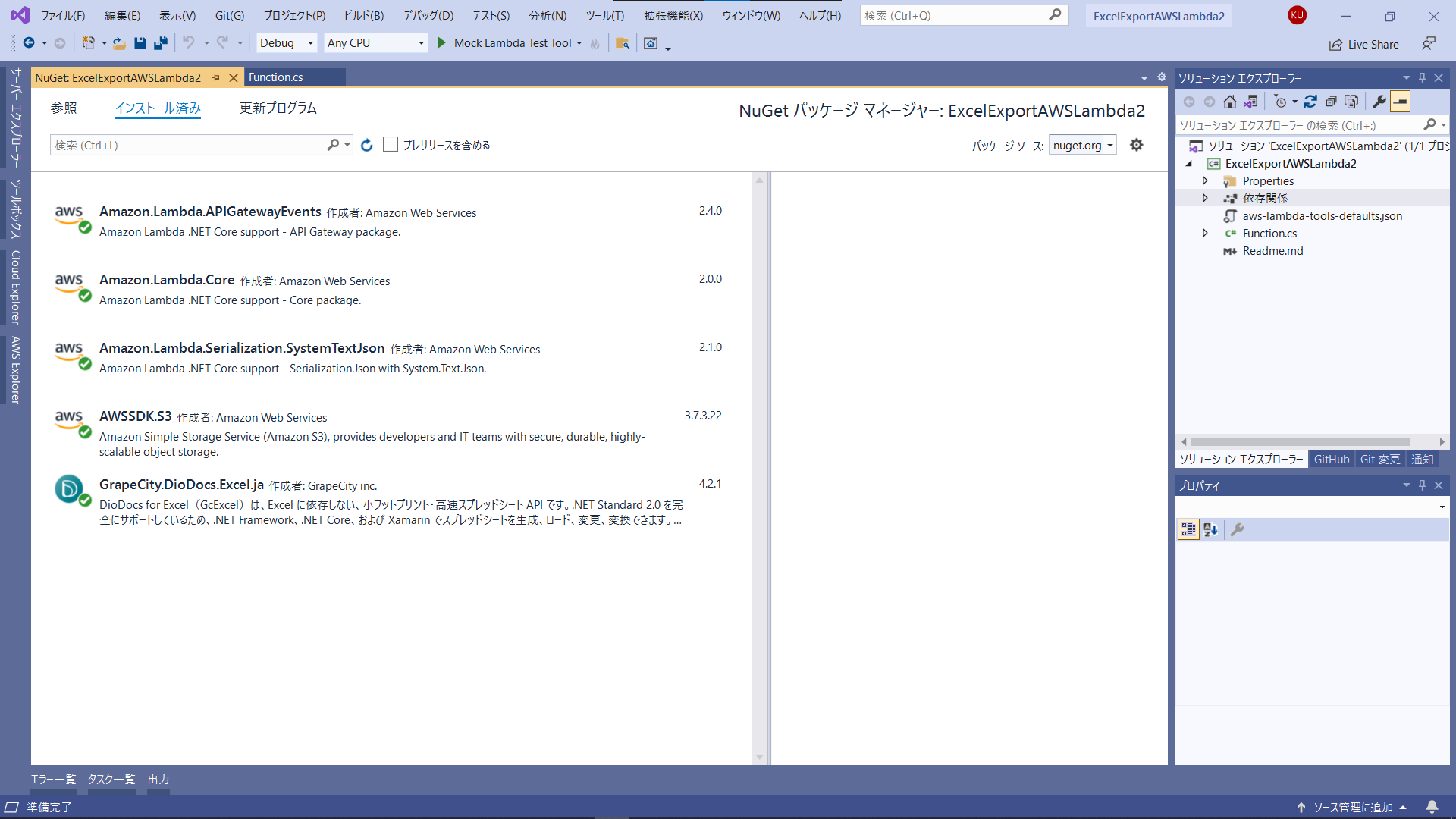This screenshot has width=1456, height=819.
Task: Open the ファイル(F) menu
Action: (x=63, y=15)
